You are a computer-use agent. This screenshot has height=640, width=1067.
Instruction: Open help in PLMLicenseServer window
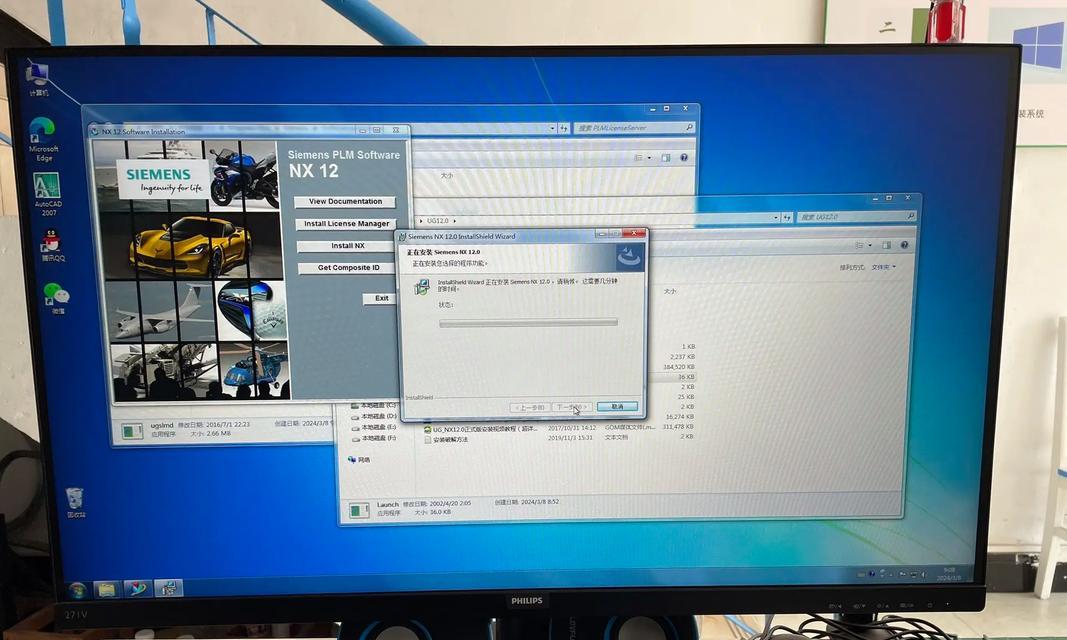pos(684,158)
